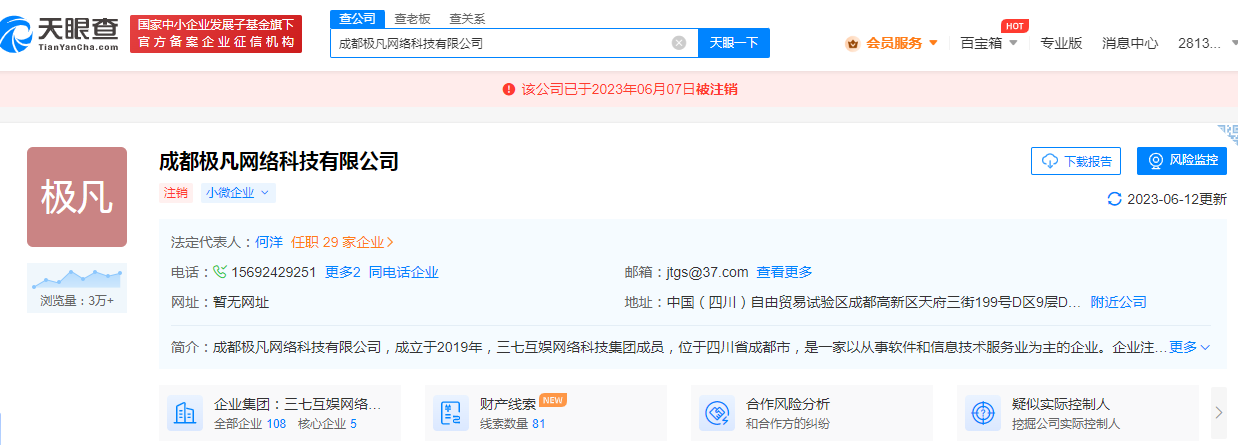Viewport: 1238px width, 445px height.
Task: Open 线索数量 81 link
Action: point(512,423)
